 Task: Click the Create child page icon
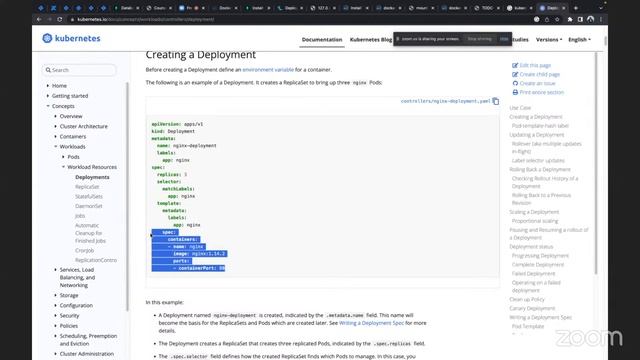515,74
